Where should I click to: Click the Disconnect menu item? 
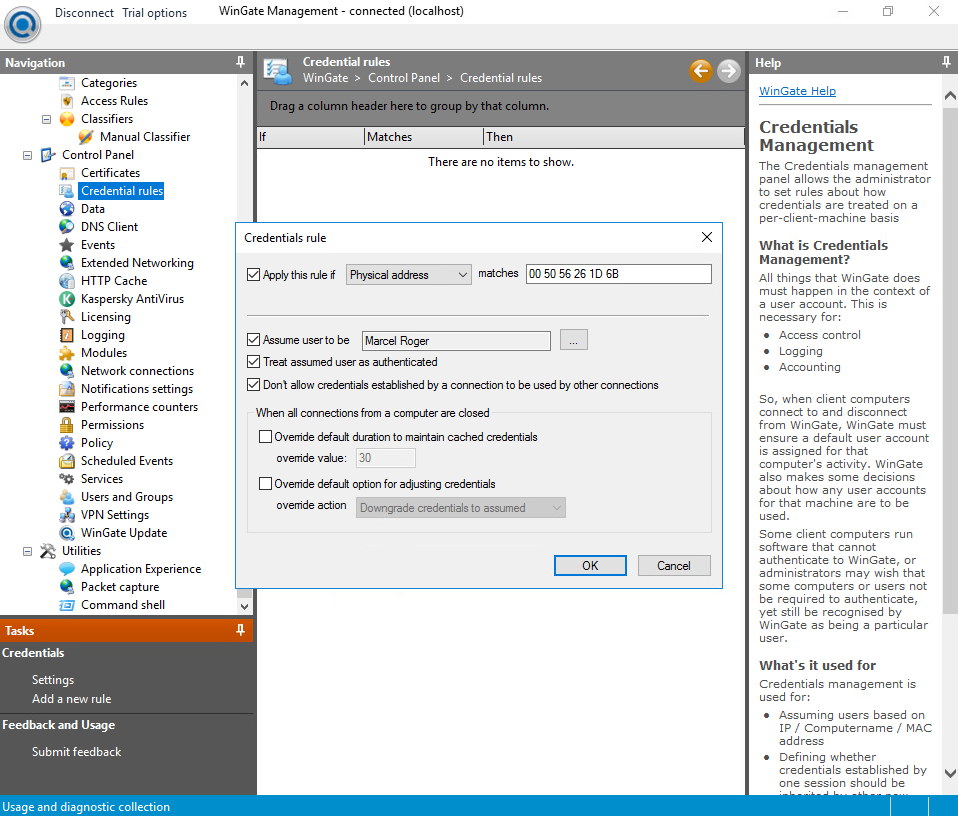[84, 13]
